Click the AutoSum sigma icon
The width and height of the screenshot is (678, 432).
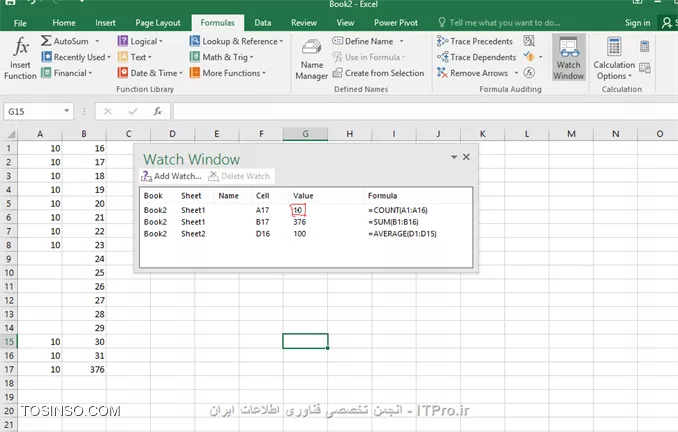[x=46, y=41]
